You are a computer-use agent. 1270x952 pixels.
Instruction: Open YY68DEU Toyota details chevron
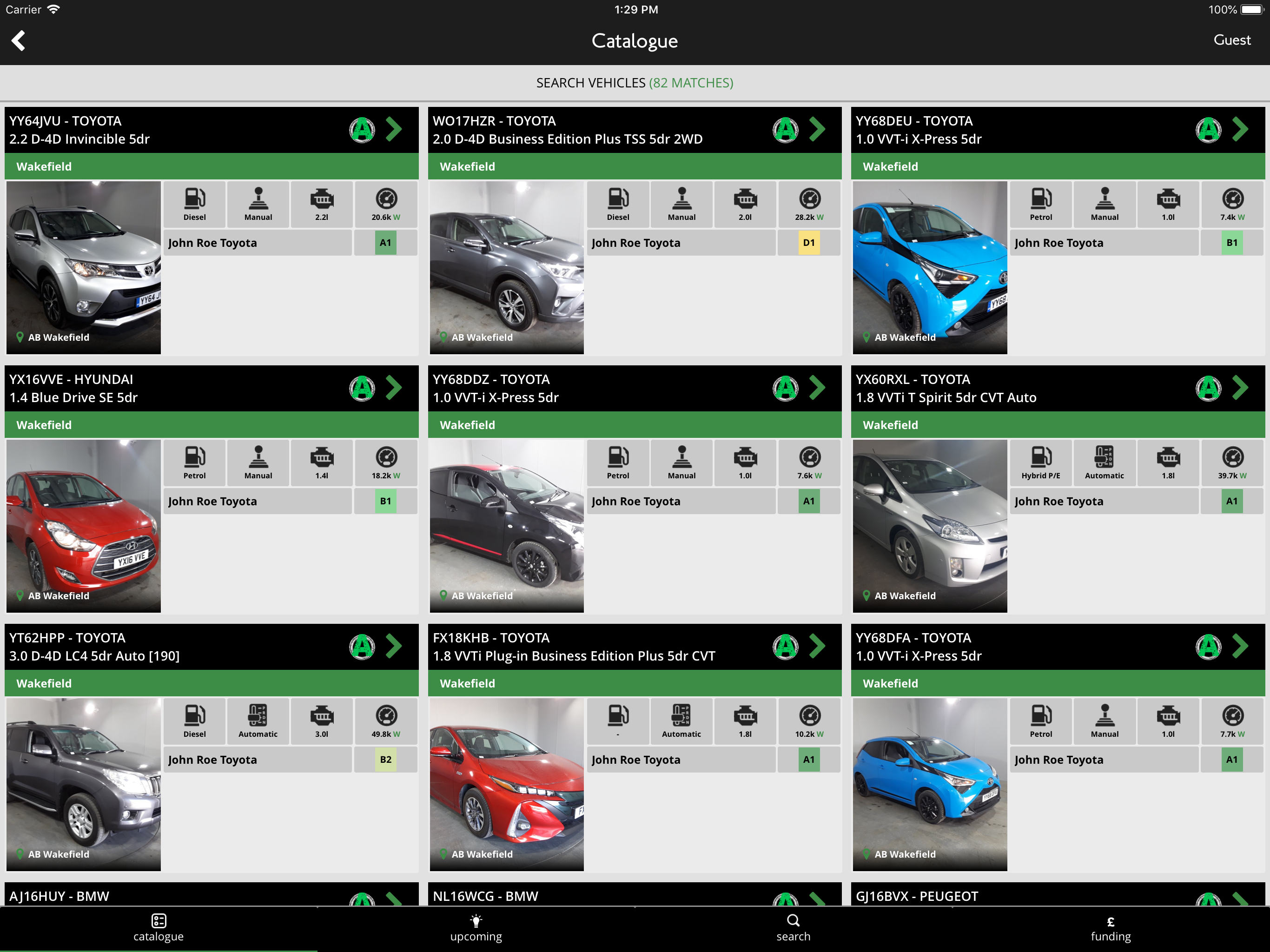click(x=1240, y=129)
